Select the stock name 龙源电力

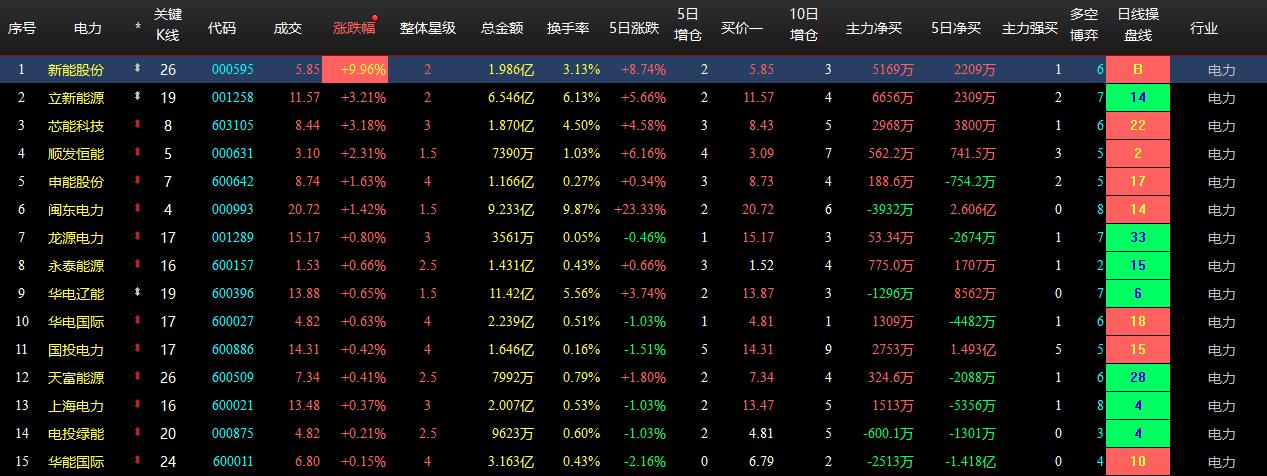(x=75, y=238)
